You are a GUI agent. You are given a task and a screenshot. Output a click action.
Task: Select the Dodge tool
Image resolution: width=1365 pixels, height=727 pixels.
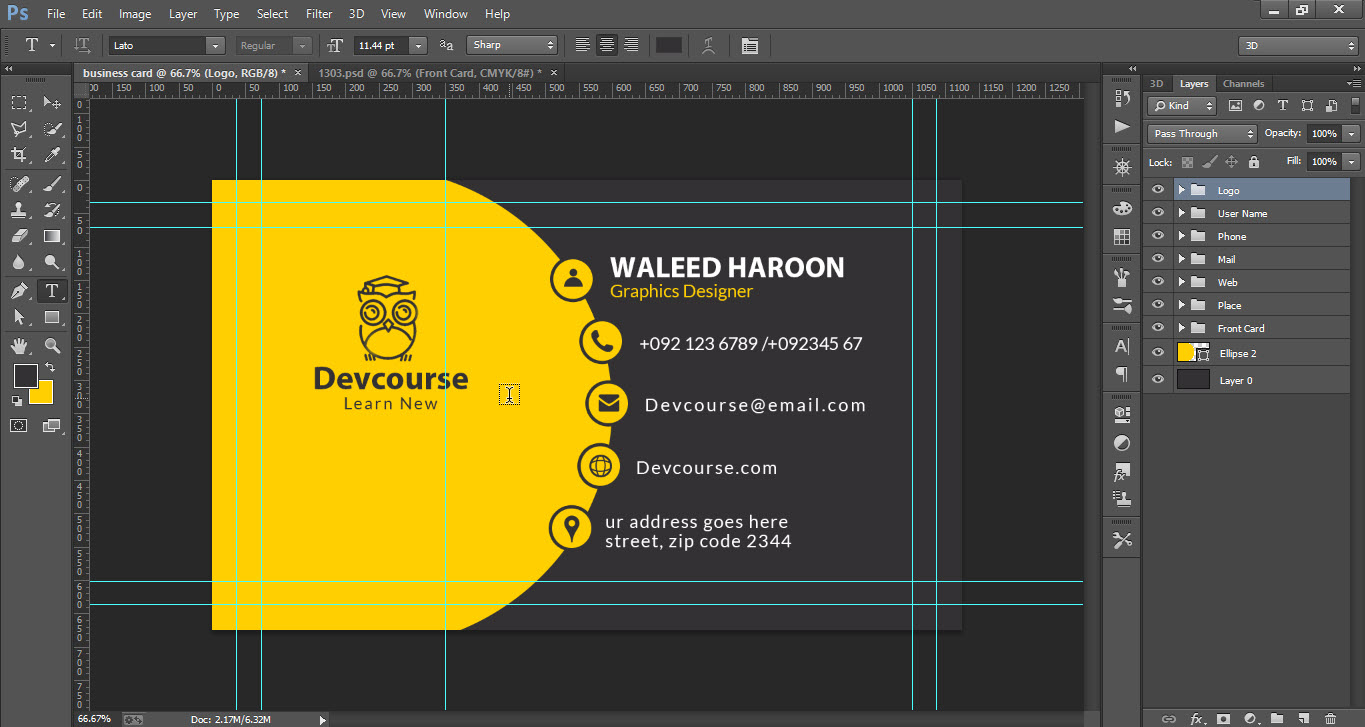(x=52, y=262)
